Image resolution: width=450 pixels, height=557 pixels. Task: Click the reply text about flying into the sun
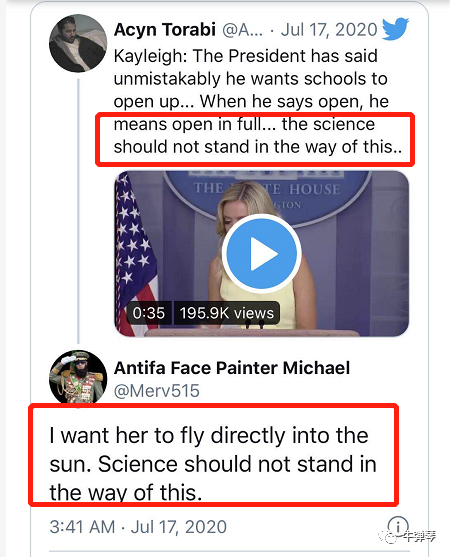coord(213,464)
